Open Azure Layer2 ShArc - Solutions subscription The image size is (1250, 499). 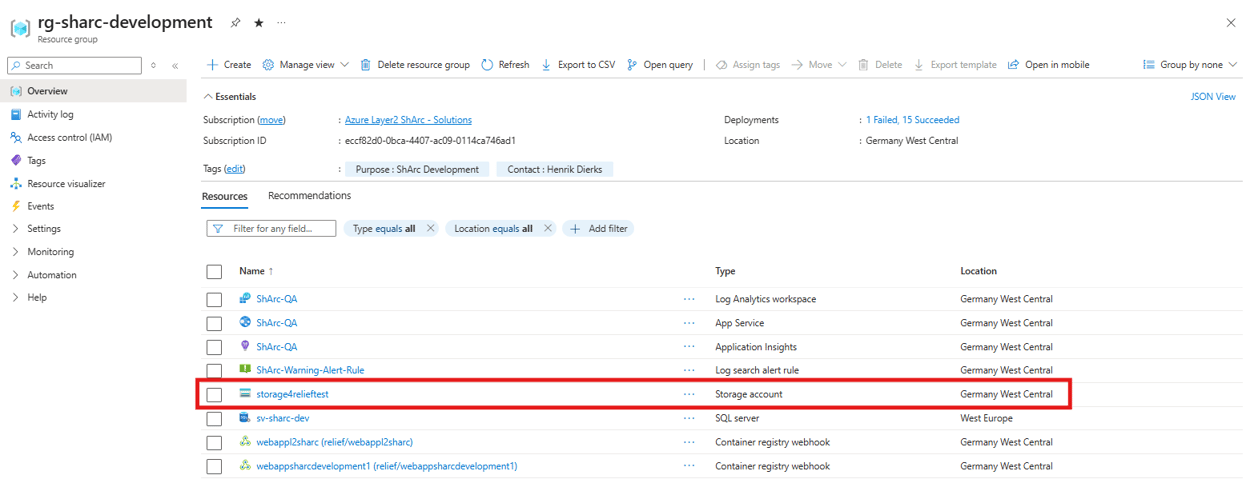click(408, 120)
